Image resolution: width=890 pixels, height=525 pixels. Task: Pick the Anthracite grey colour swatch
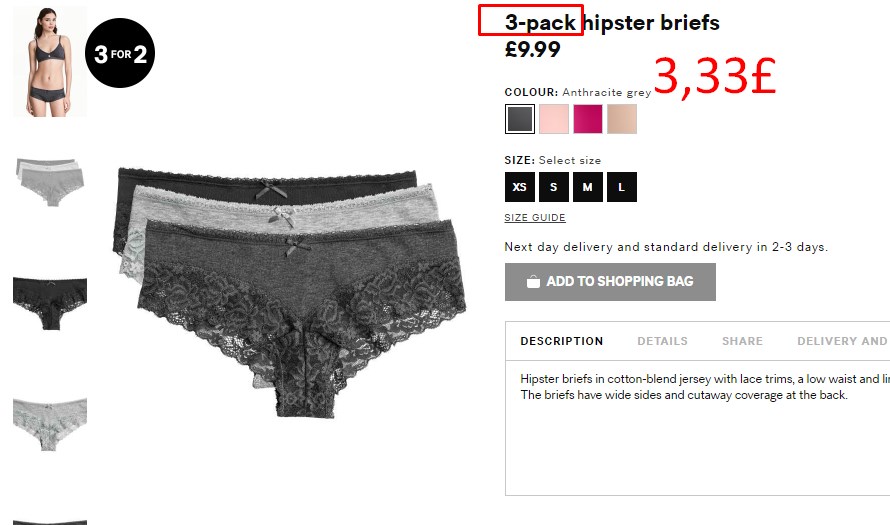click(519, 119)
